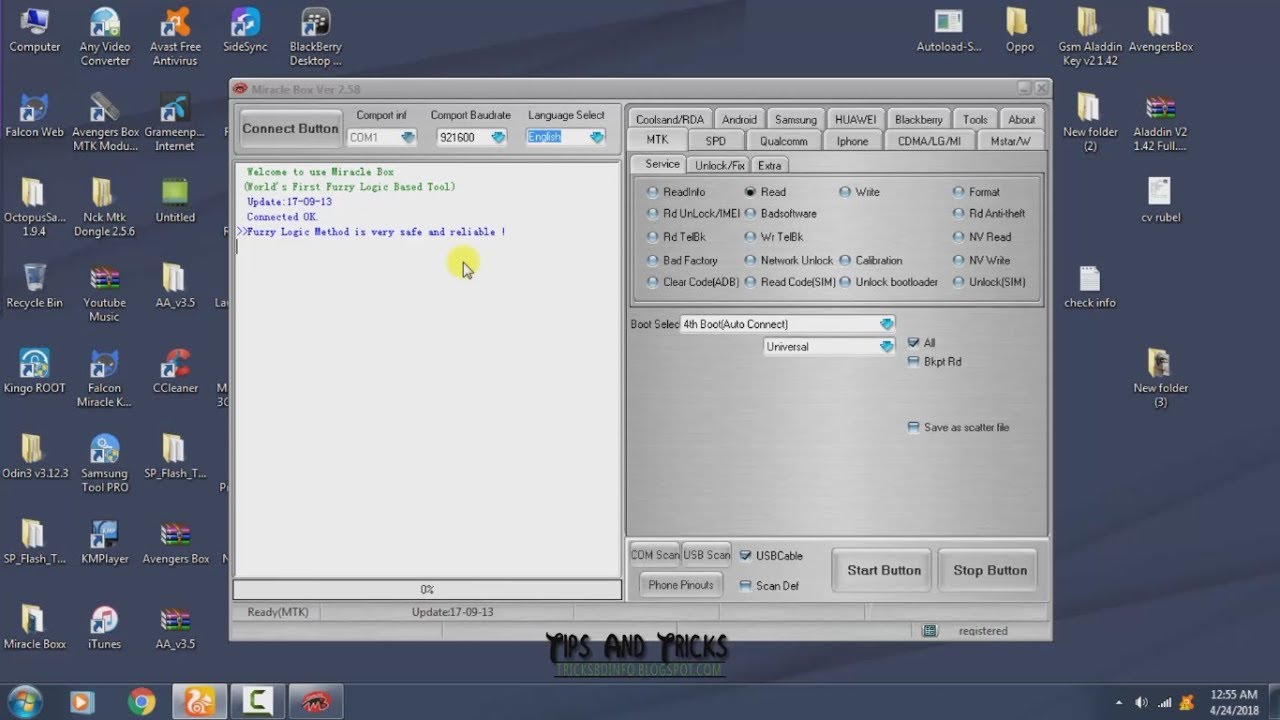
Task: Open Odin3 v3.12.3 folder
Action: [34, 457]
